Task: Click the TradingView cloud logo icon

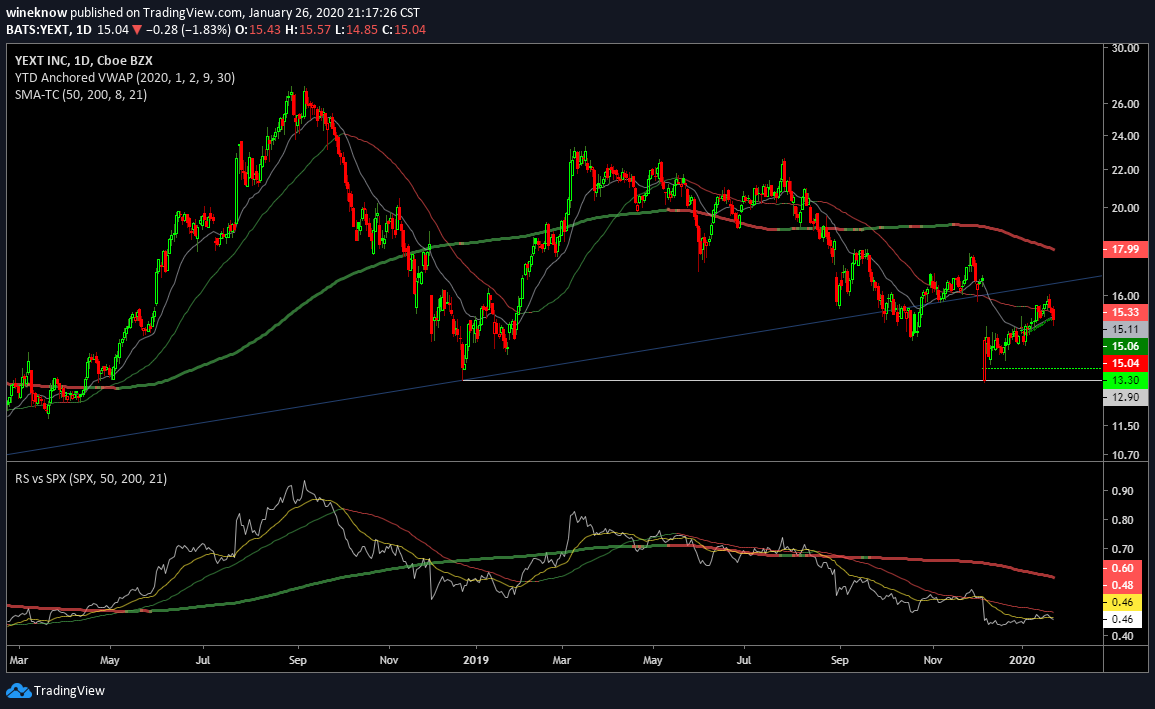Action: click(18, 691)
